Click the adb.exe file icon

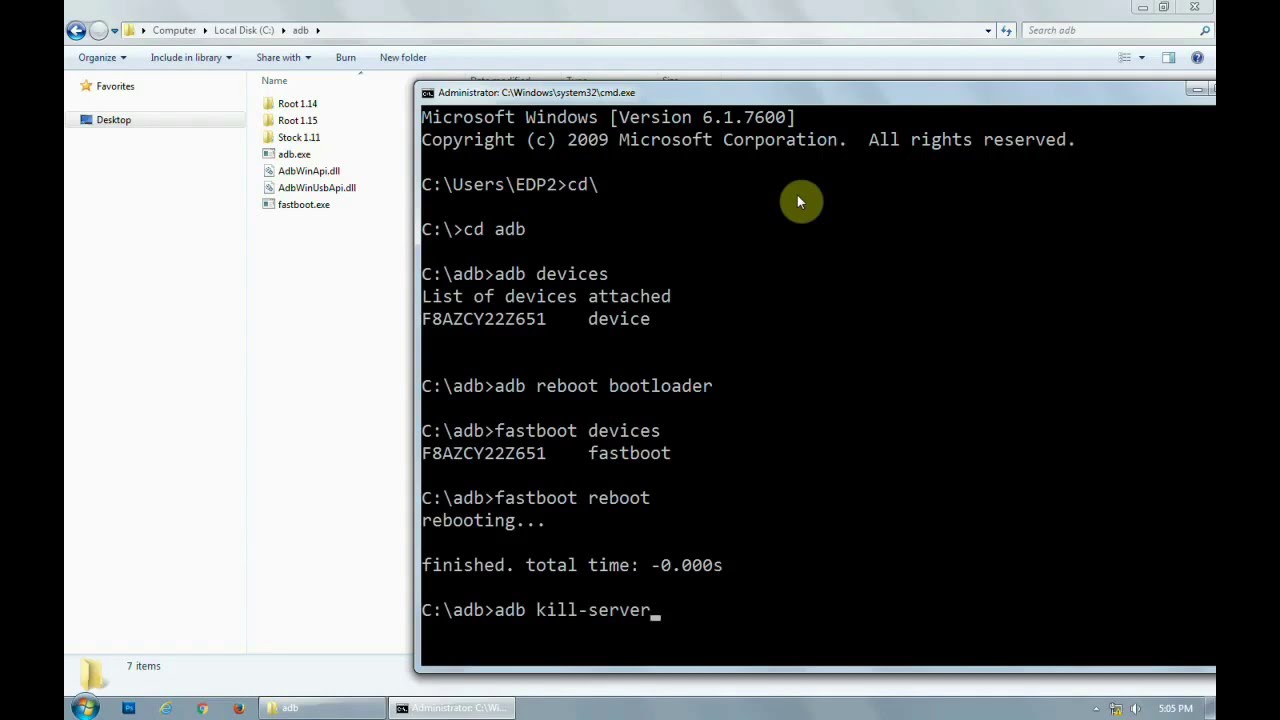click(x=268, y=154)
